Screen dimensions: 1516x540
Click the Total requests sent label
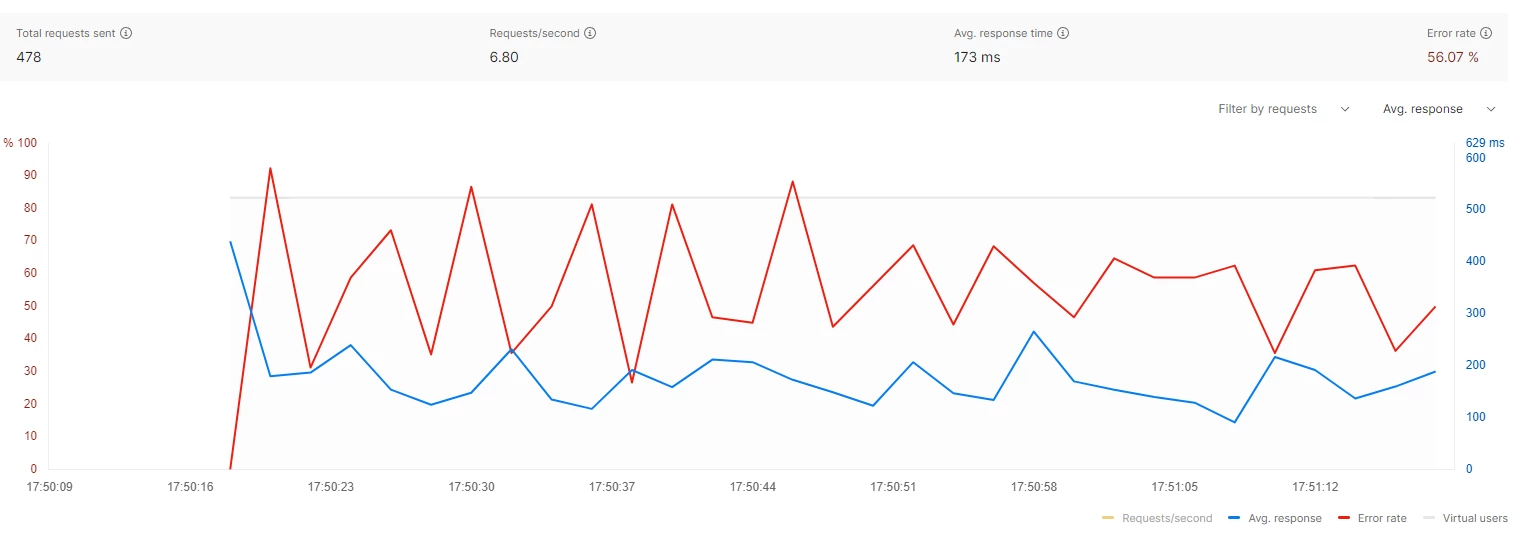coord(66,33)
